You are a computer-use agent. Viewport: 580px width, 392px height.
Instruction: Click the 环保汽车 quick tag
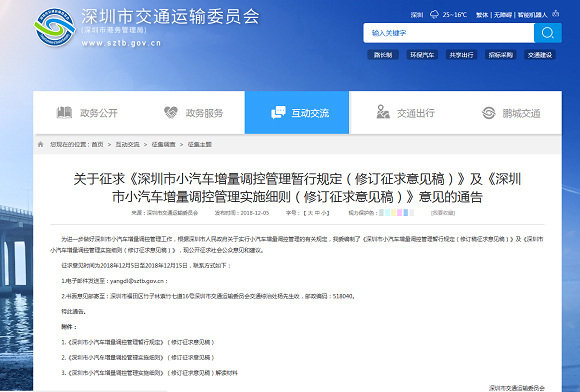pos(422,55)
